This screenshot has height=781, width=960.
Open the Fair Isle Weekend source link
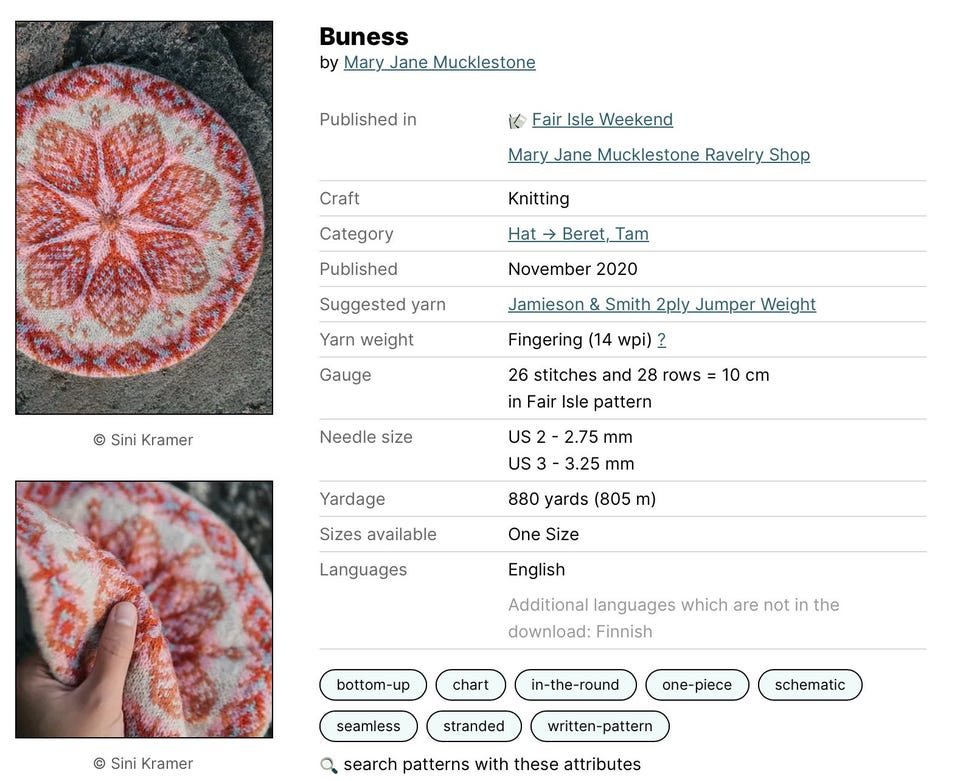coord(602,120)
